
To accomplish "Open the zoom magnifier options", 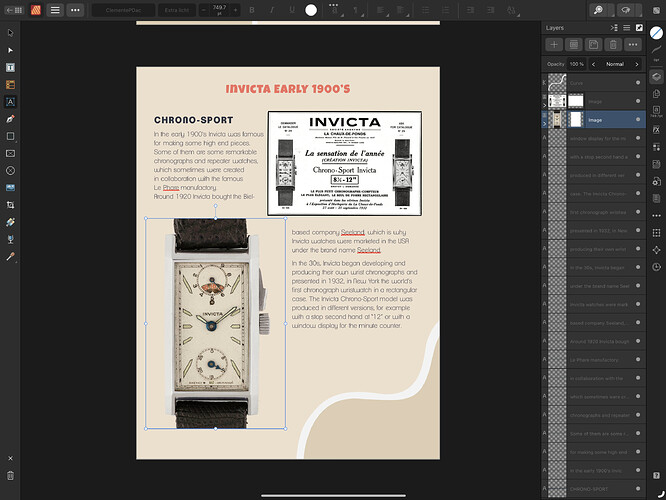I will tap(603, 10).
